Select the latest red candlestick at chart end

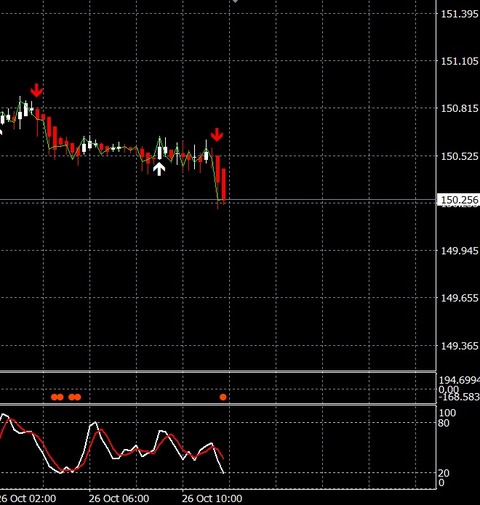pyautogui.click(x=224, y=185)
